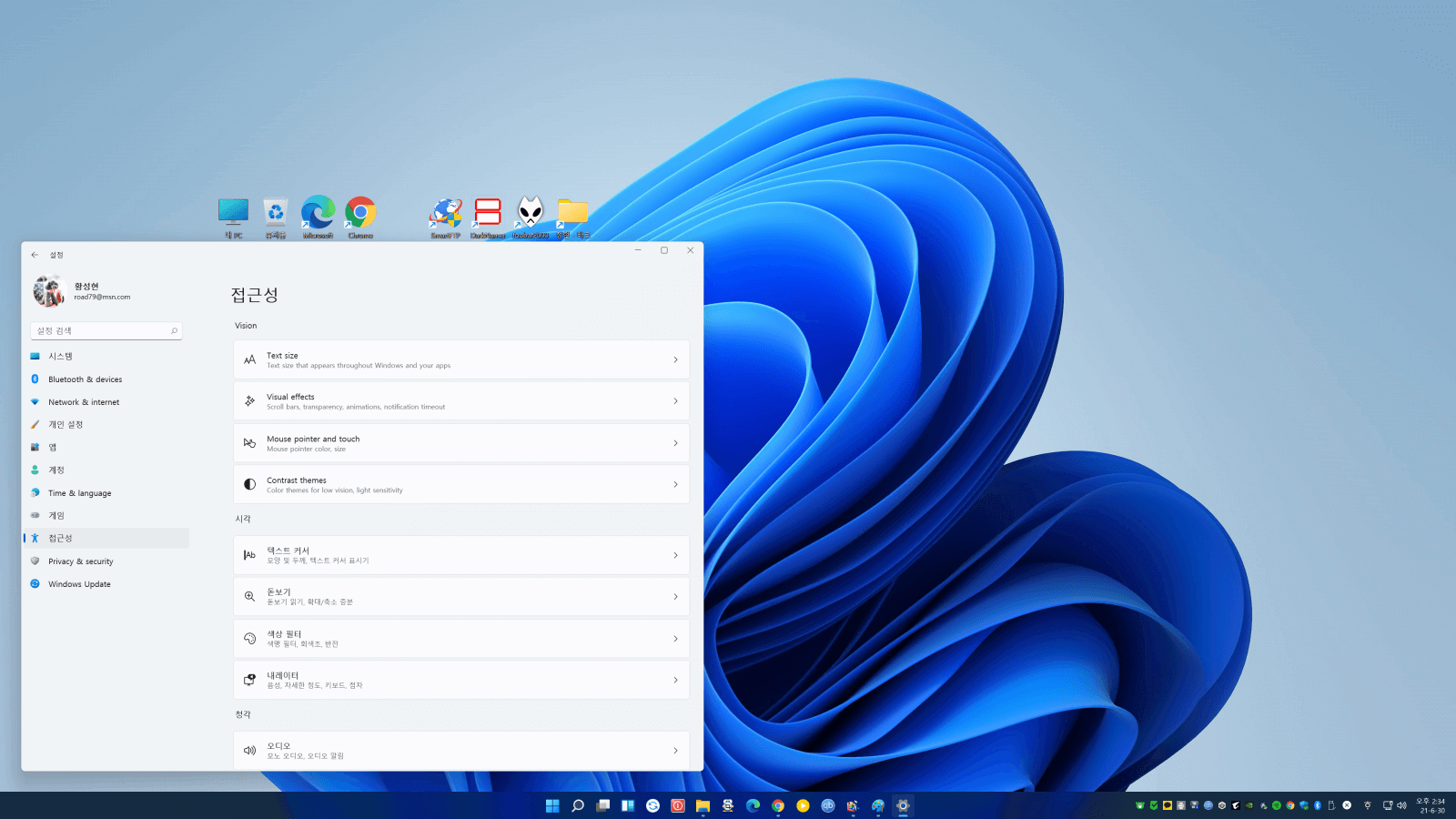Open the 앱 settings category

[x=106, y=447]
